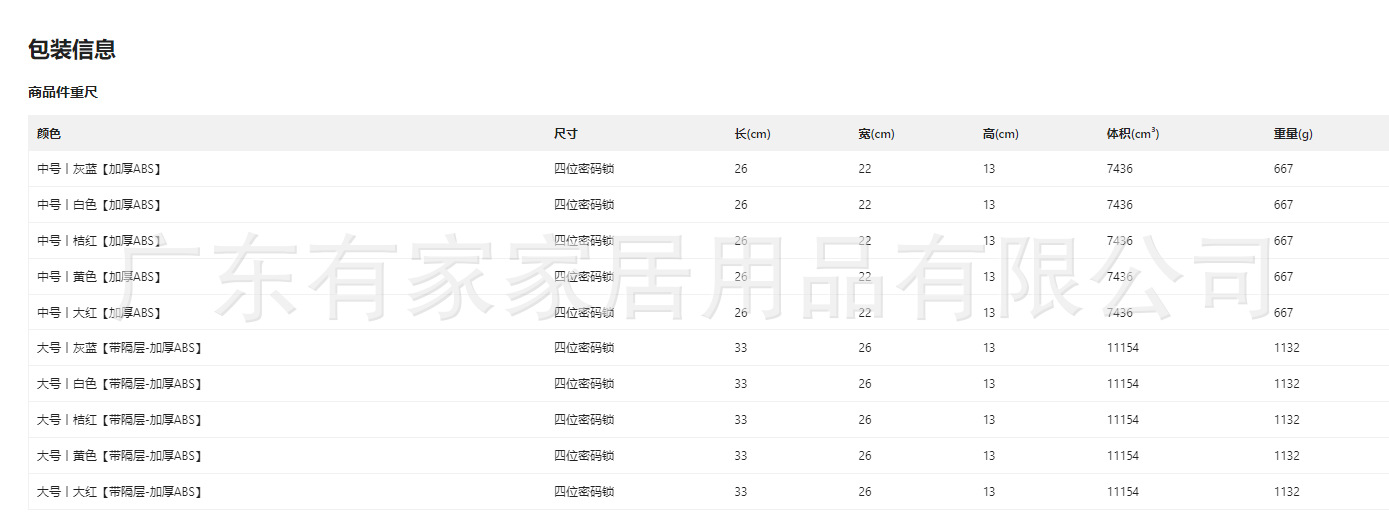Image resolution: width=1389 pixels, height=522 pixels.
Task: Click the 宽(cm) column header
Action: click(876, 133)
